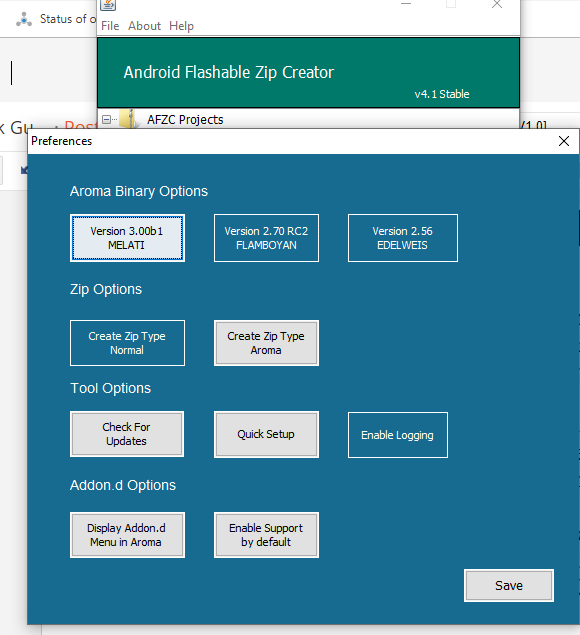Minimize the Android Flashable Zip Creator window
This screenshot has width=580, height=635.
coord(406,4)
